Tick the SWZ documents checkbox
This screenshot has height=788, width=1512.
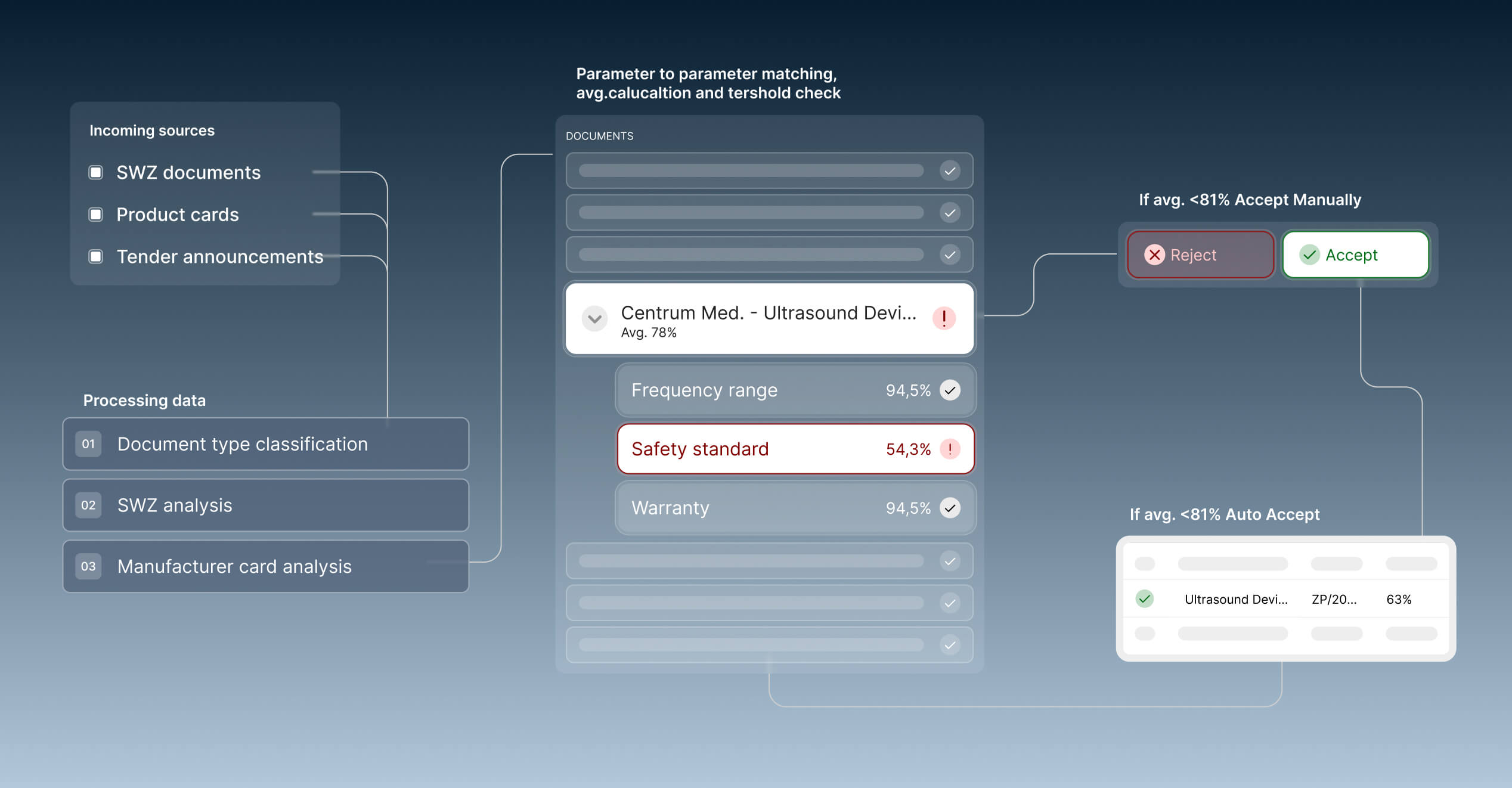95,172
